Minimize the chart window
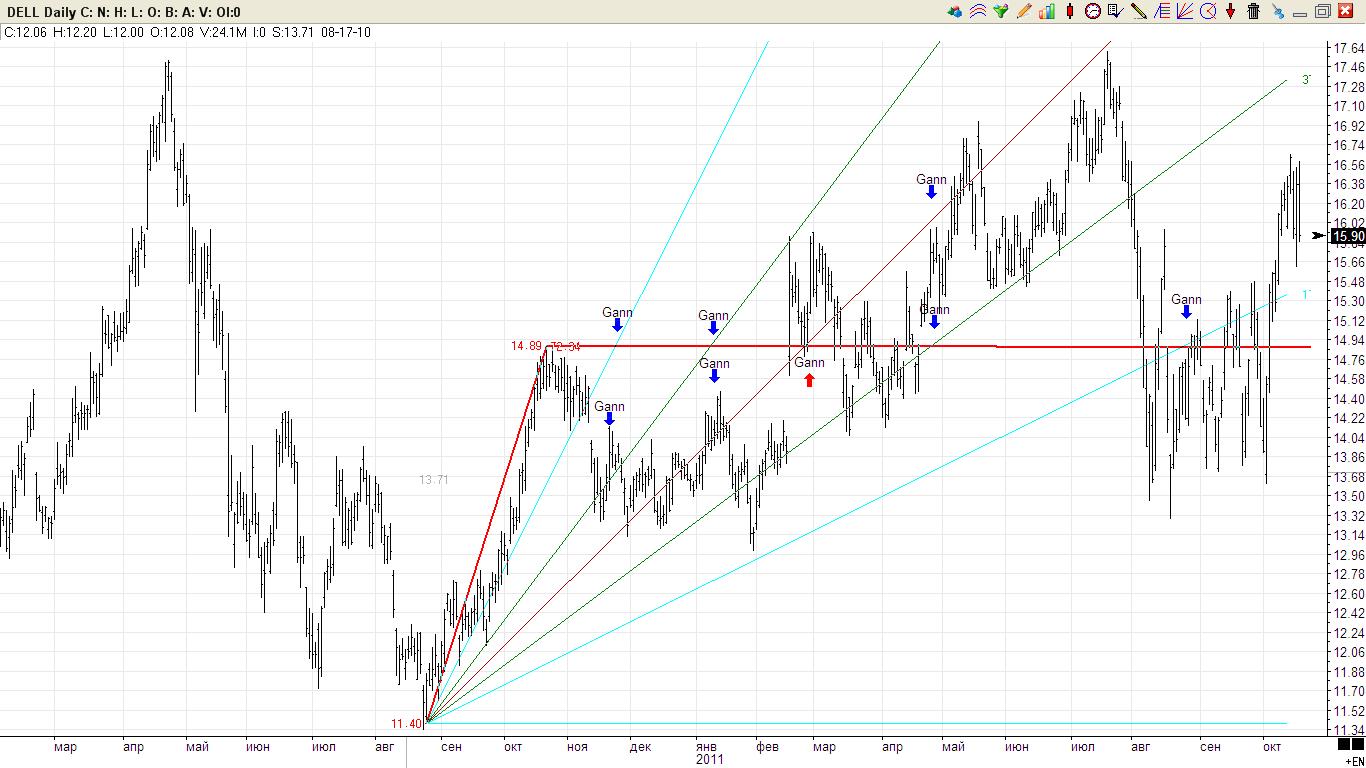The height and width of the screenshot is (768, 1366). [1300, 14]
